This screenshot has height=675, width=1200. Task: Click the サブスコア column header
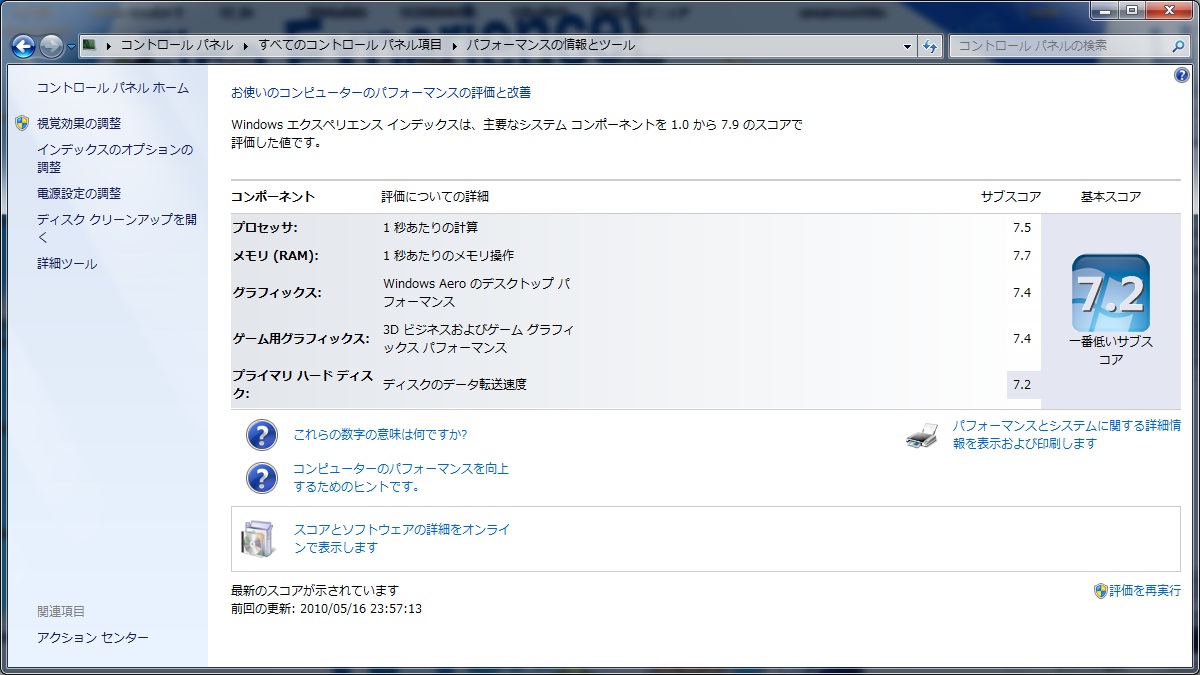(x=1009, y=196)
